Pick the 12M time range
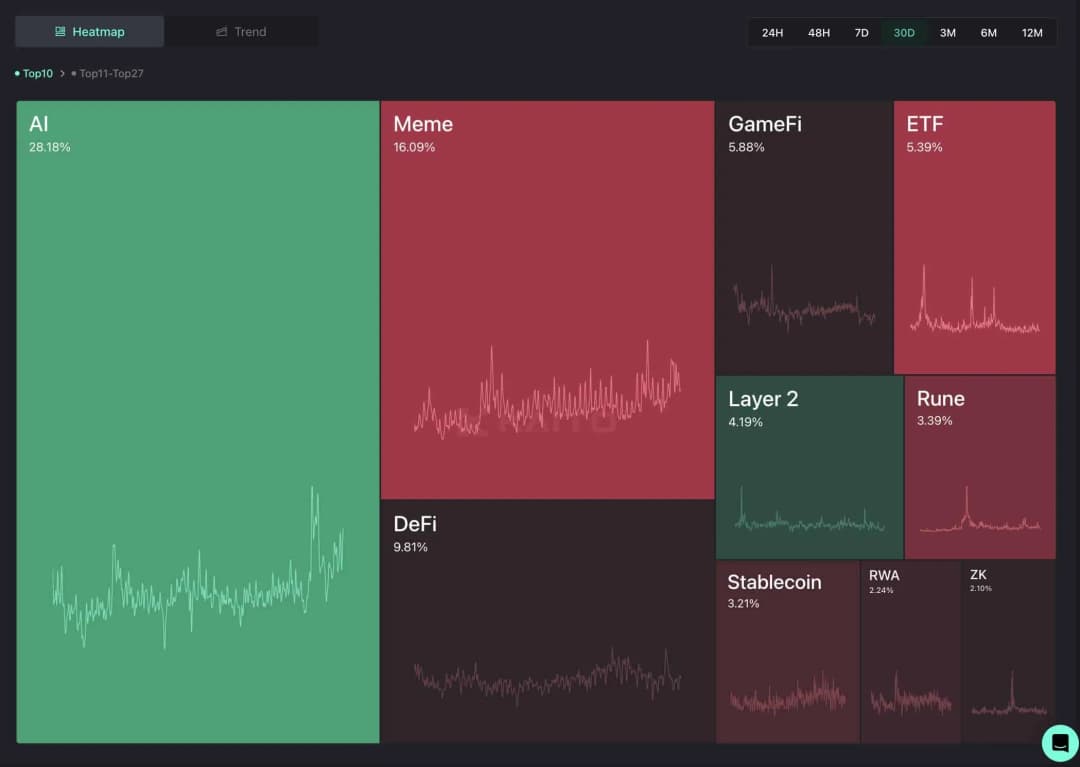 [1032, 33]
